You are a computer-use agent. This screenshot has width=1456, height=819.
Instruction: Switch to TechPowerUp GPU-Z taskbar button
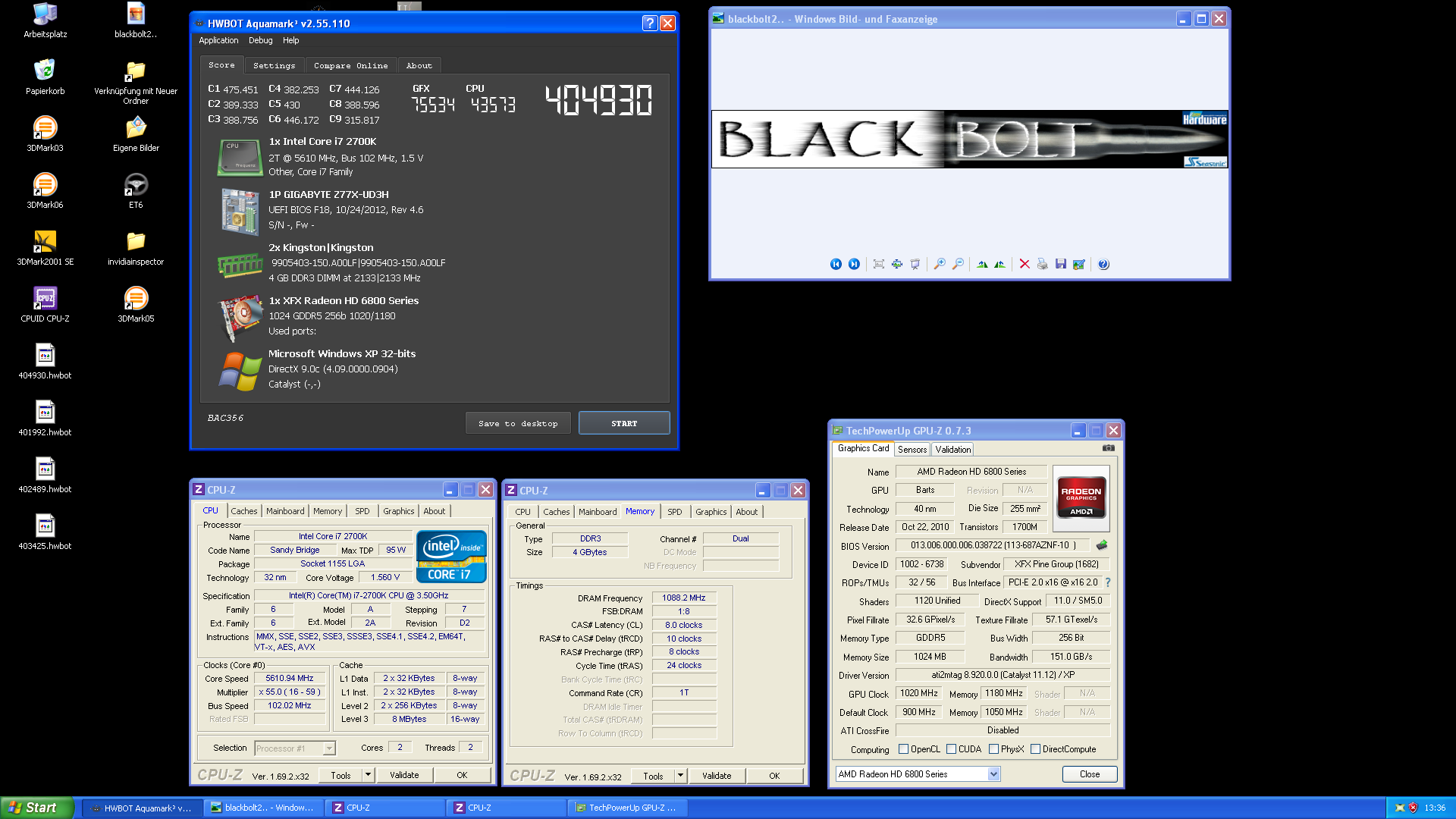pos(627,808)
